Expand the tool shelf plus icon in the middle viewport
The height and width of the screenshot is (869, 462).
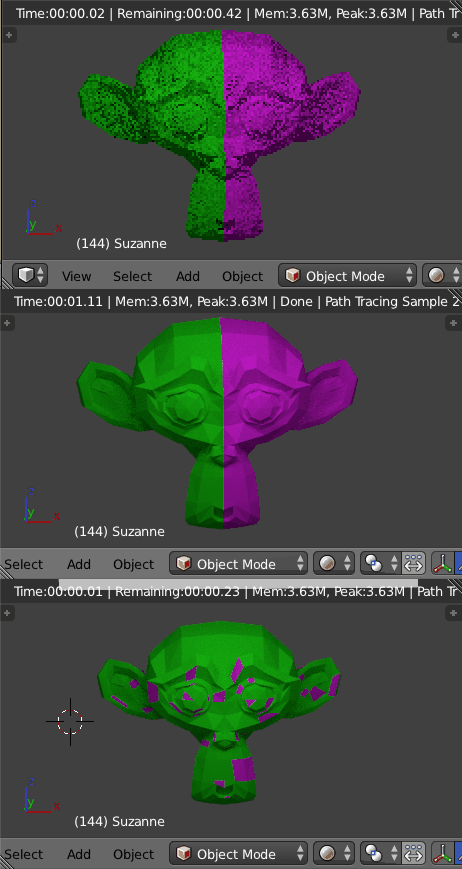point(8,324)
